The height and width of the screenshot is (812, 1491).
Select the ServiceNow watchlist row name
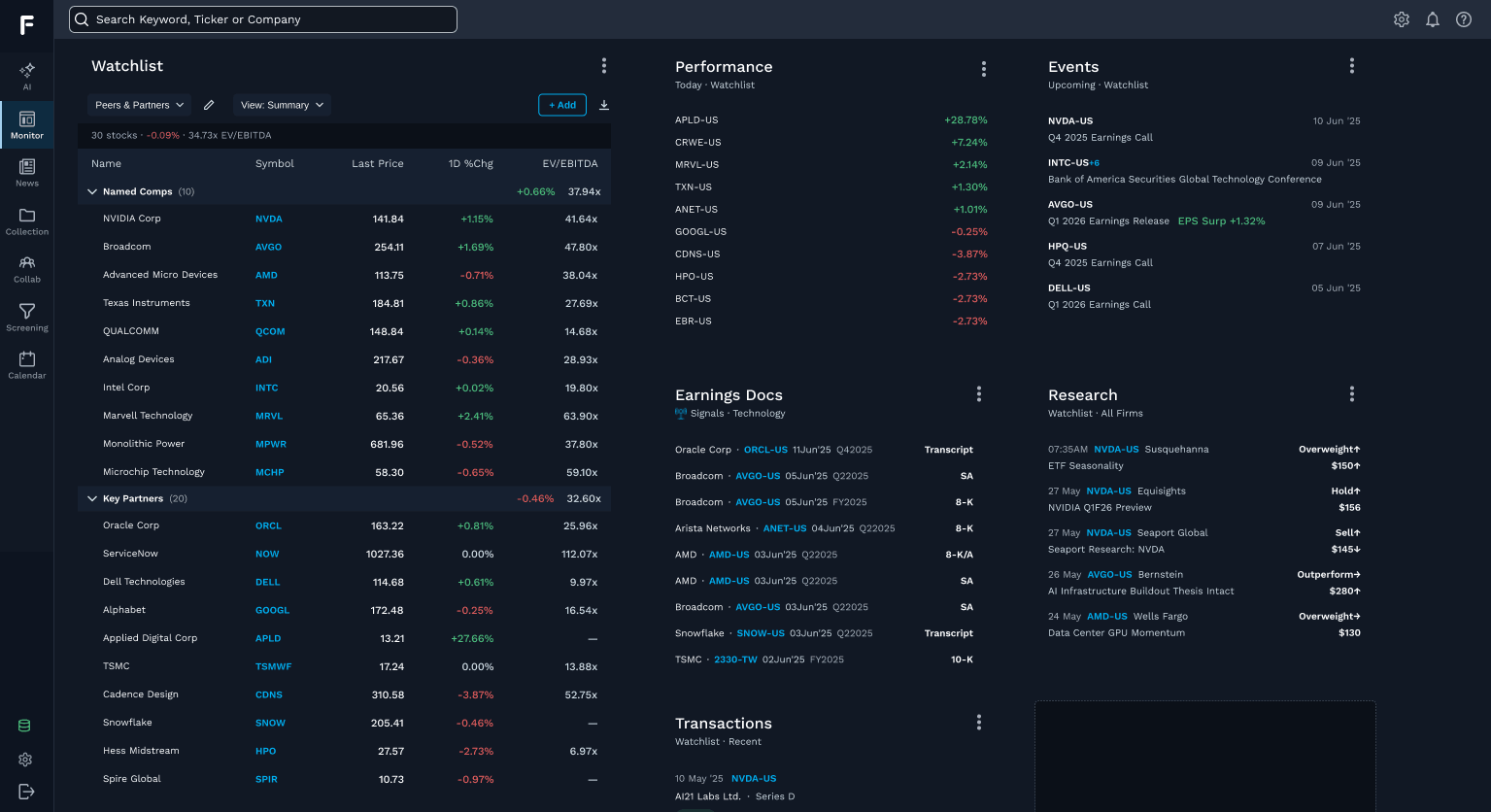[x=130, y=554]
